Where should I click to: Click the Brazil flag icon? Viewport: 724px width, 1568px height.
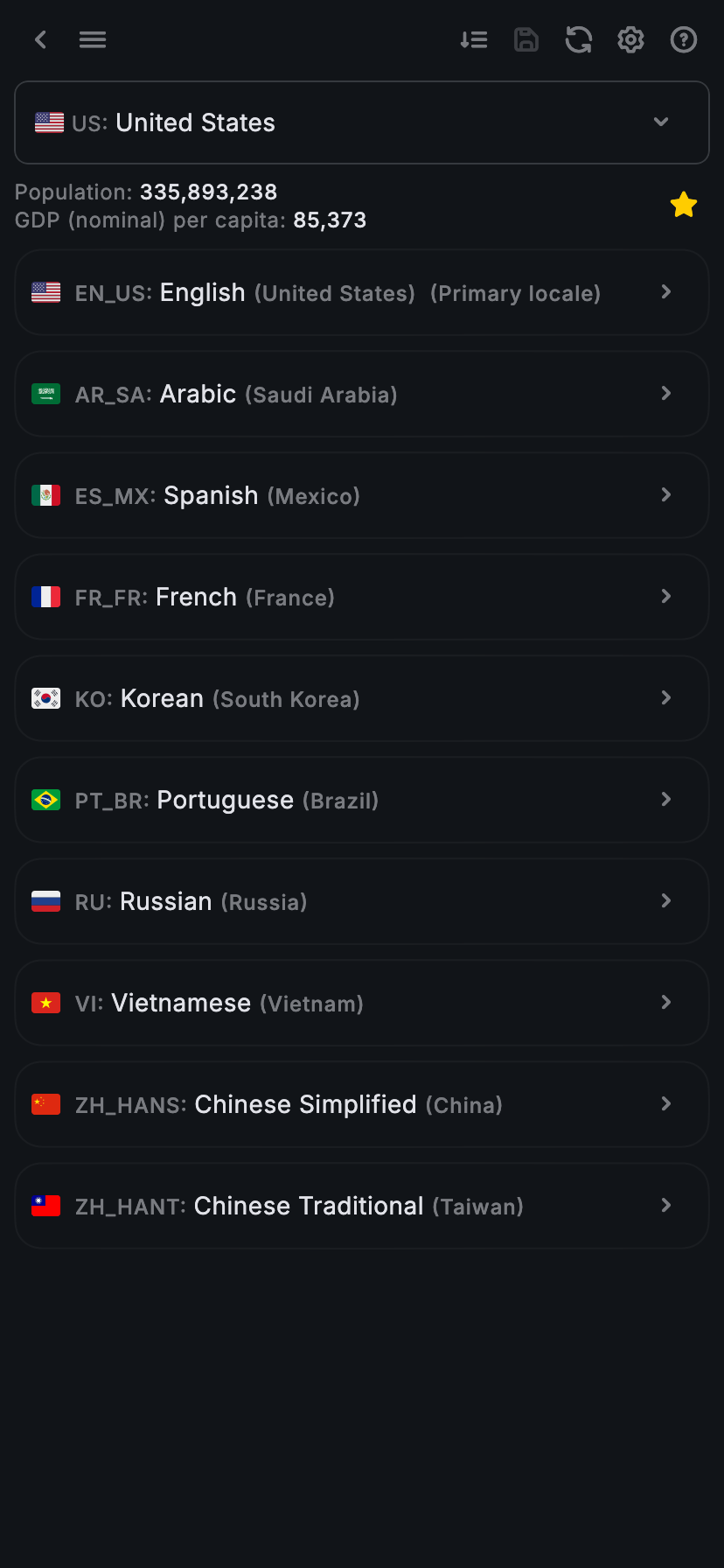46,800
